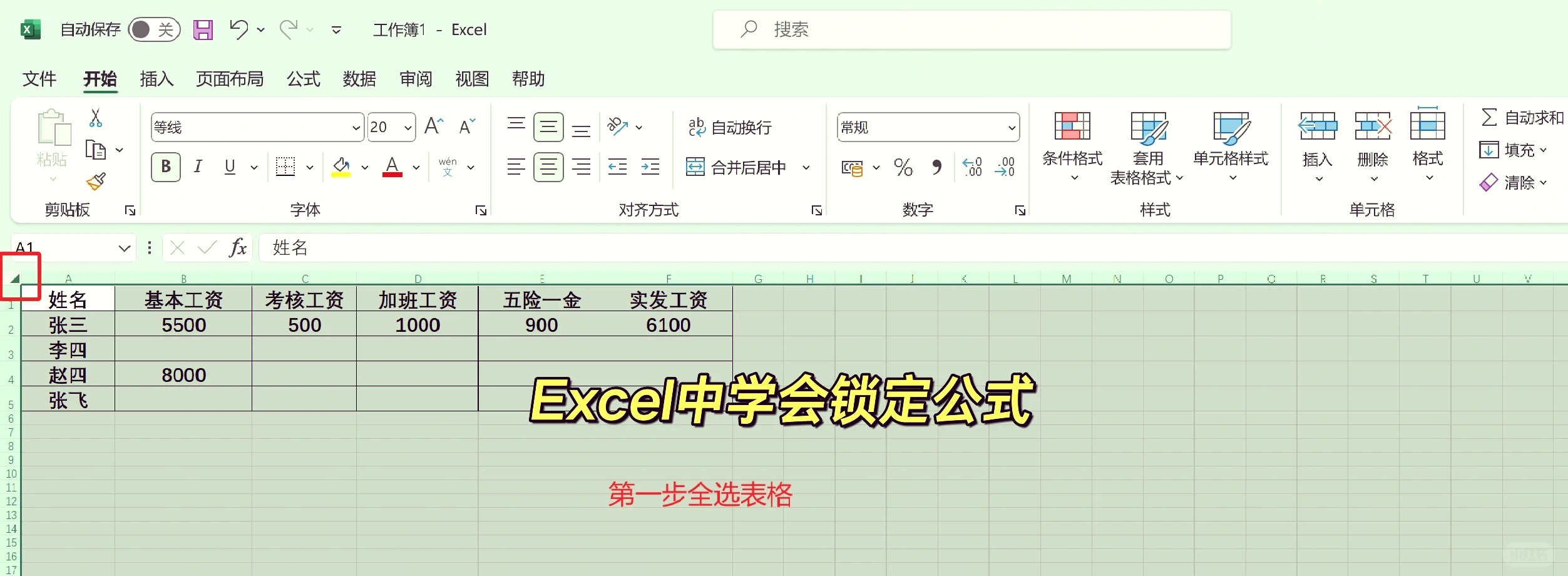Toggle Italic formatting
The width and height of the screenshot is (1568, 576).
click(198, 167)
